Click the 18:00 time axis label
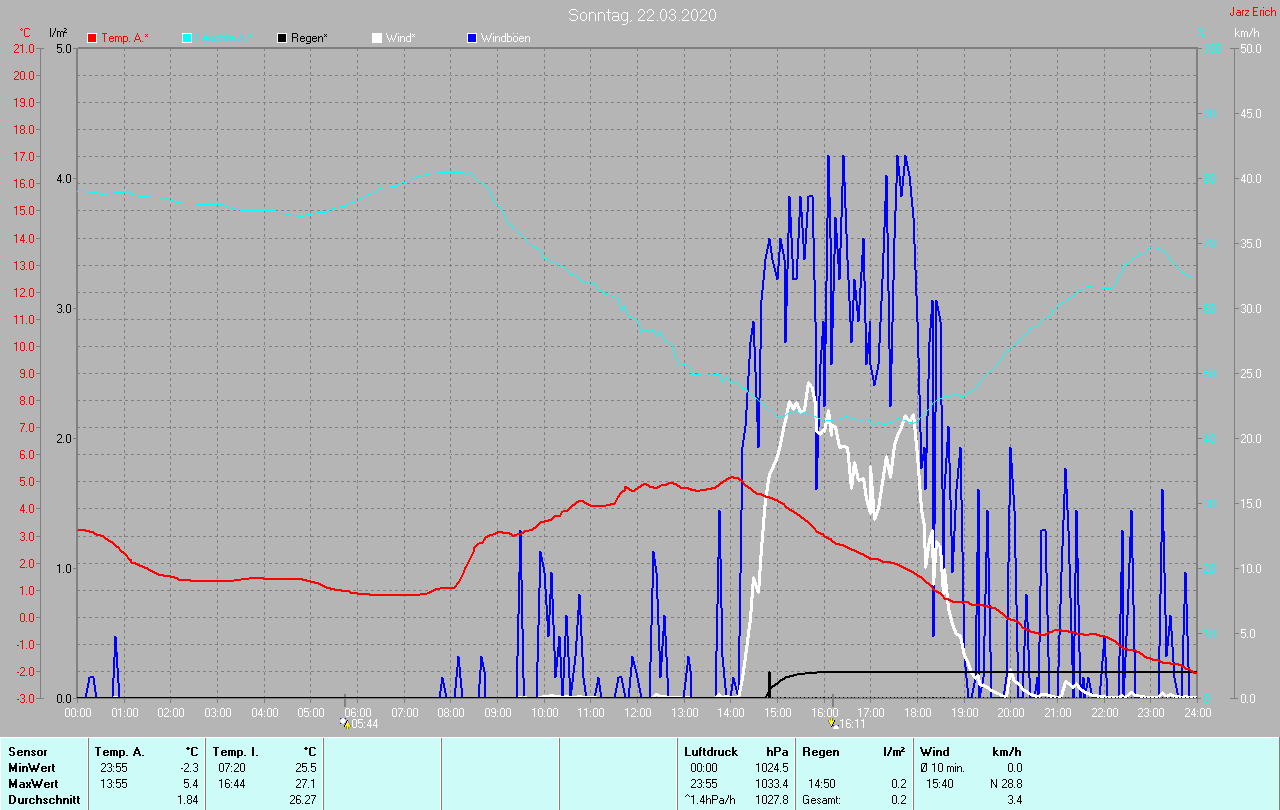The width and height of the screenshot is (1280, 810). click(x=918, y=712)
